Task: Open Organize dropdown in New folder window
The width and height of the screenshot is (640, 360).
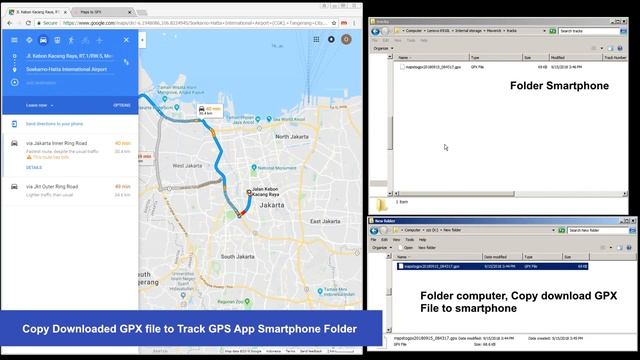Action: (382, 247)
